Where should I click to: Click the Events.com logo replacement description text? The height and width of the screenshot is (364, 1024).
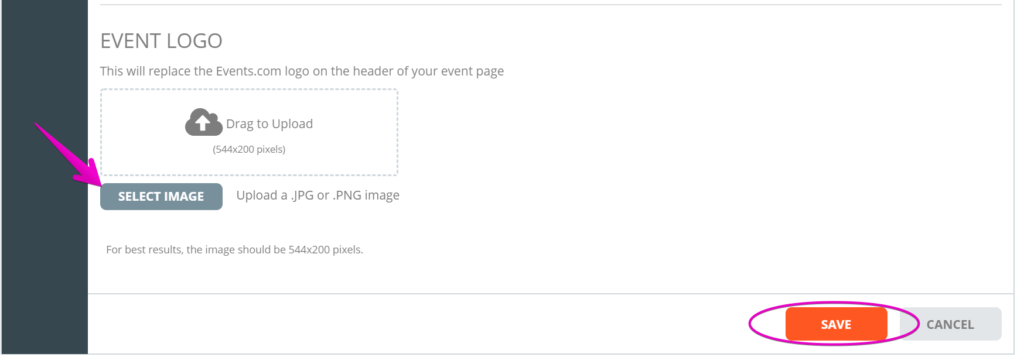[x=302, y=71]
